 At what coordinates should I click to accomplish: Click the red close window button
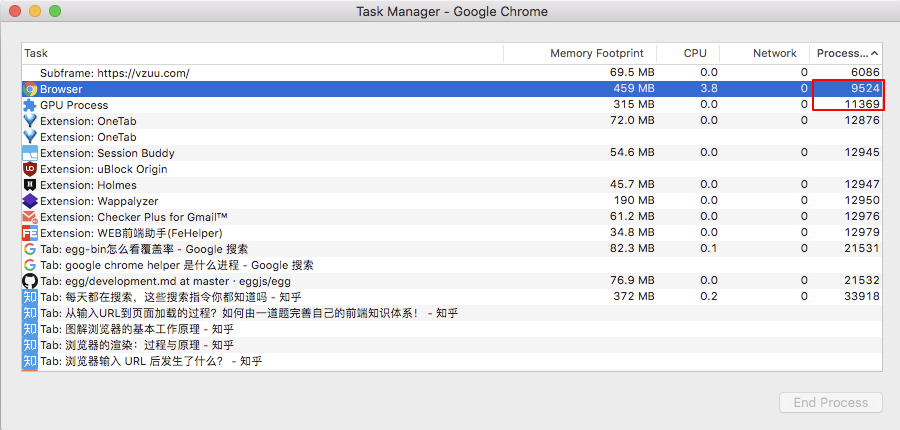point(15,11)
